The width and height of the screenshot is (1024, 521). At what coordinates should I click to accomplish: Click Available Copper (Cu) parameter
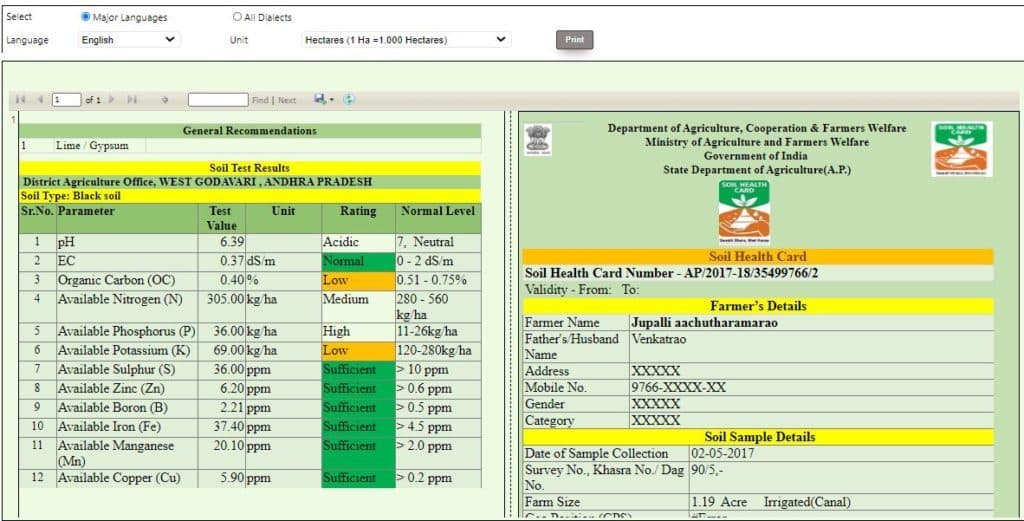(x=119, y=478)
